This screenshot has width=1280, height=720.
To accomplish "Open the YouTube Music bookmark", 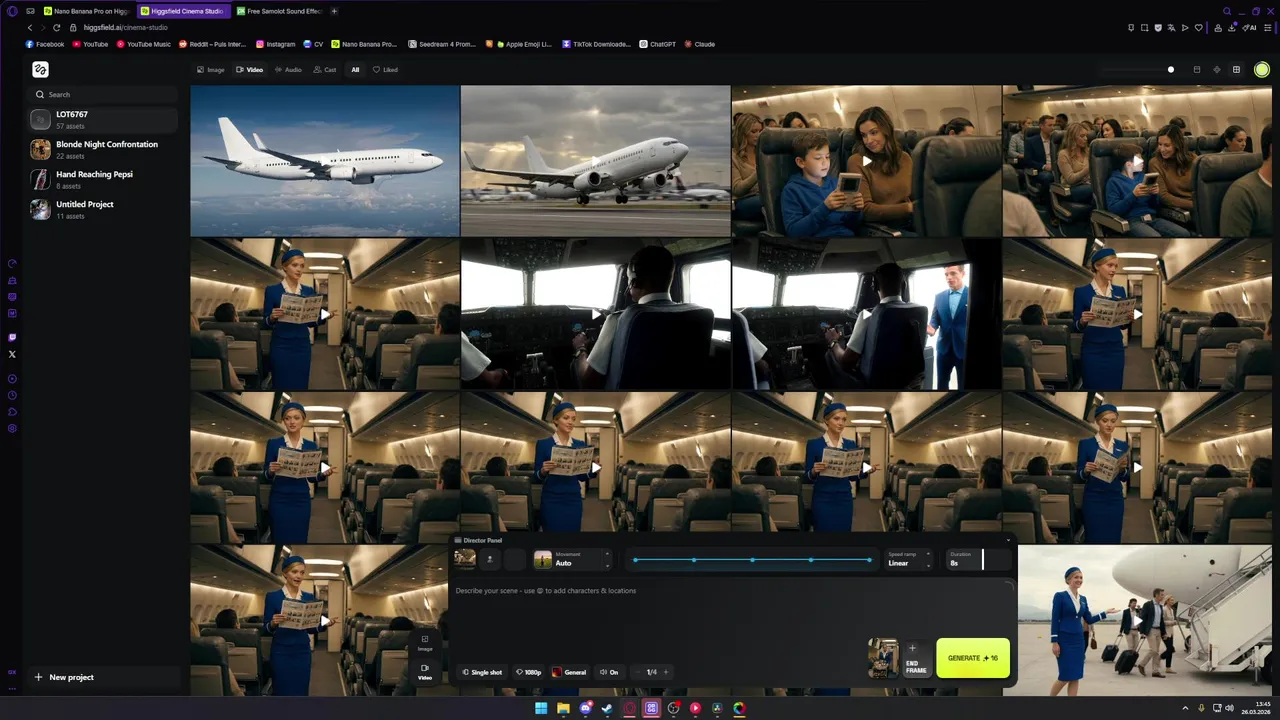I will (x=144, y=44).
